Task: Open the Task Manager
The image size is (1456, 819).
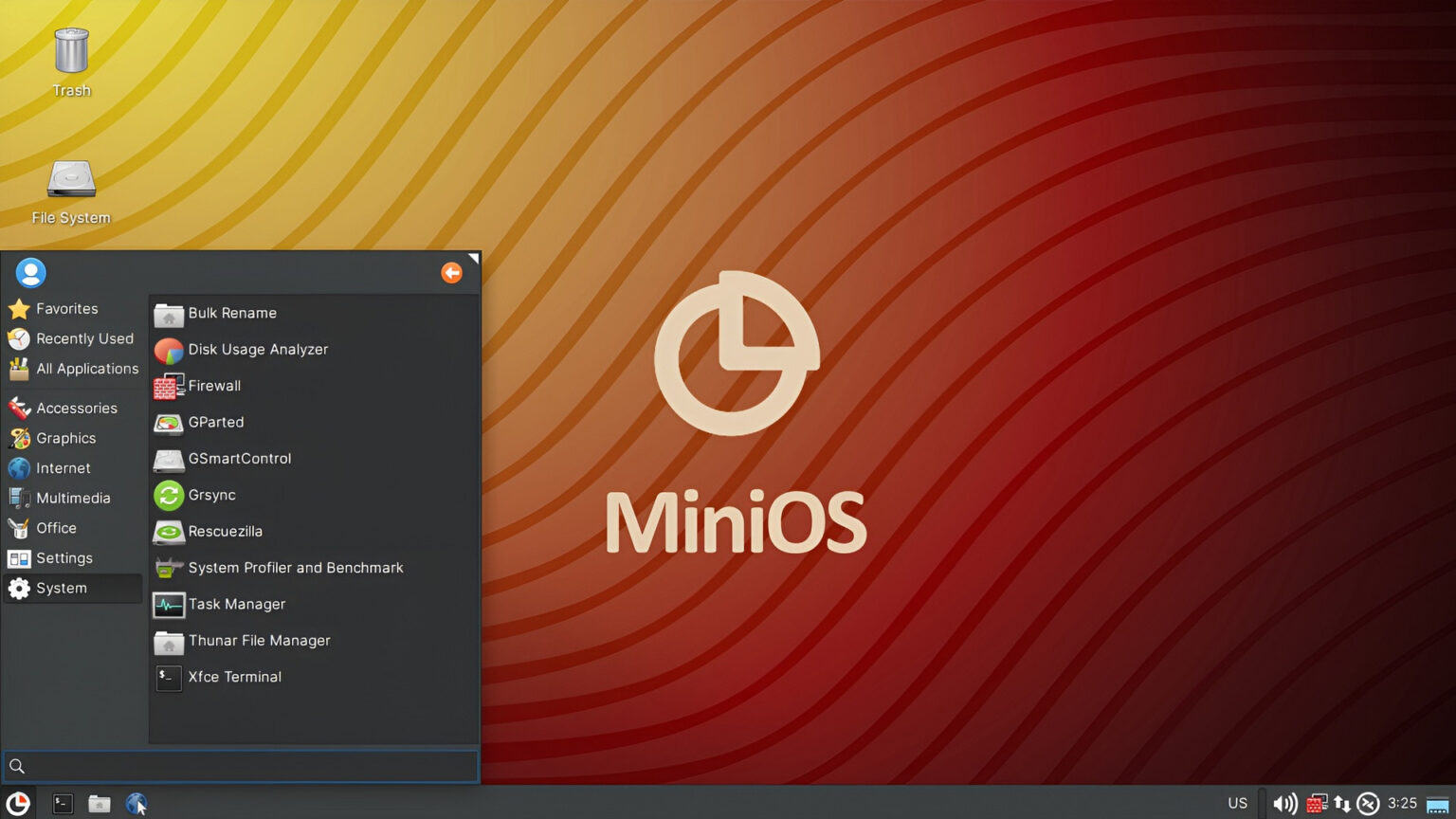Action: (x=236, y=604)
